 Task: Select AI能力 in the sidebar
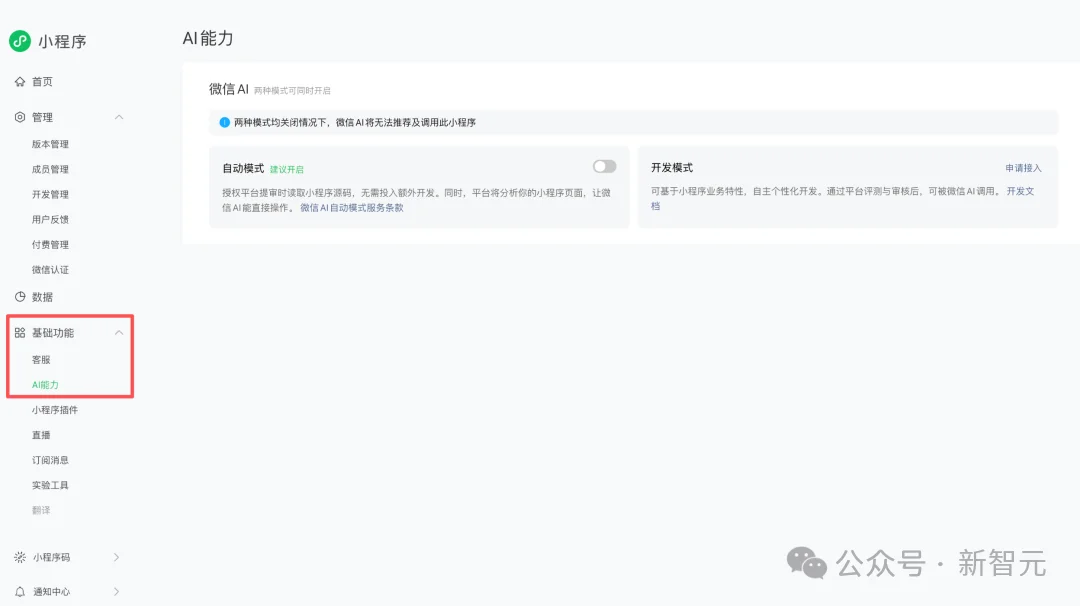(45, 385)
